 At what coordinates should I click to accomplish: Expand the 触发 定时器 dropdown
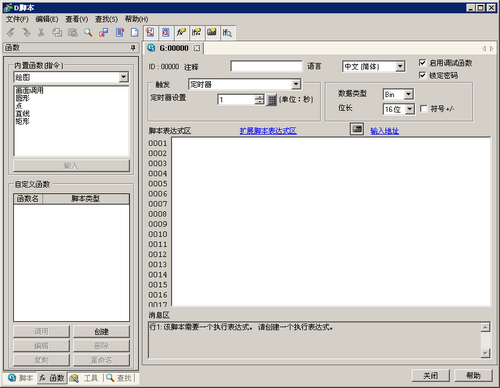click(x=296, y=84)
